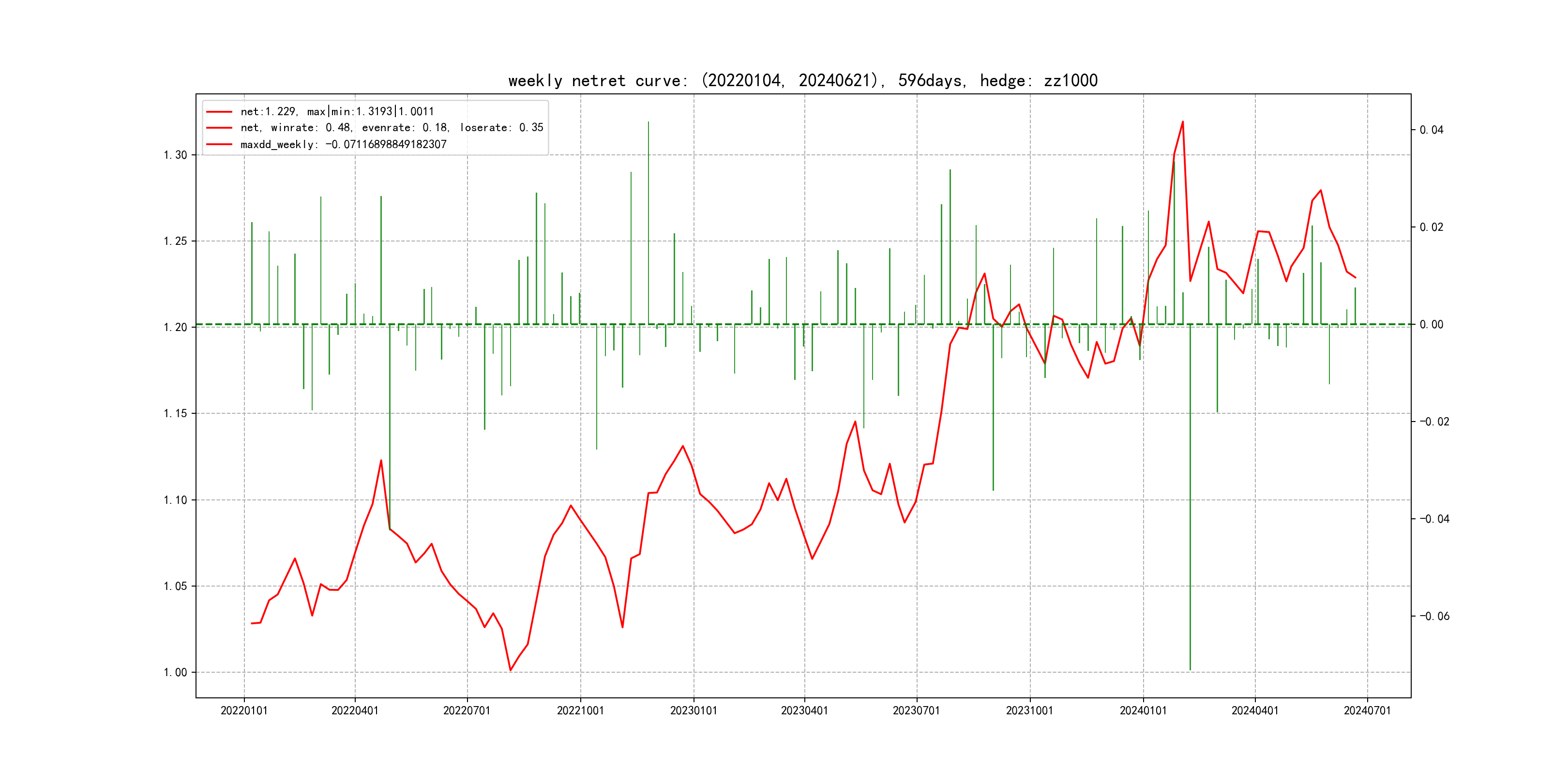
Task: Click x-axis date label 20230101
Action: point(694,711)
